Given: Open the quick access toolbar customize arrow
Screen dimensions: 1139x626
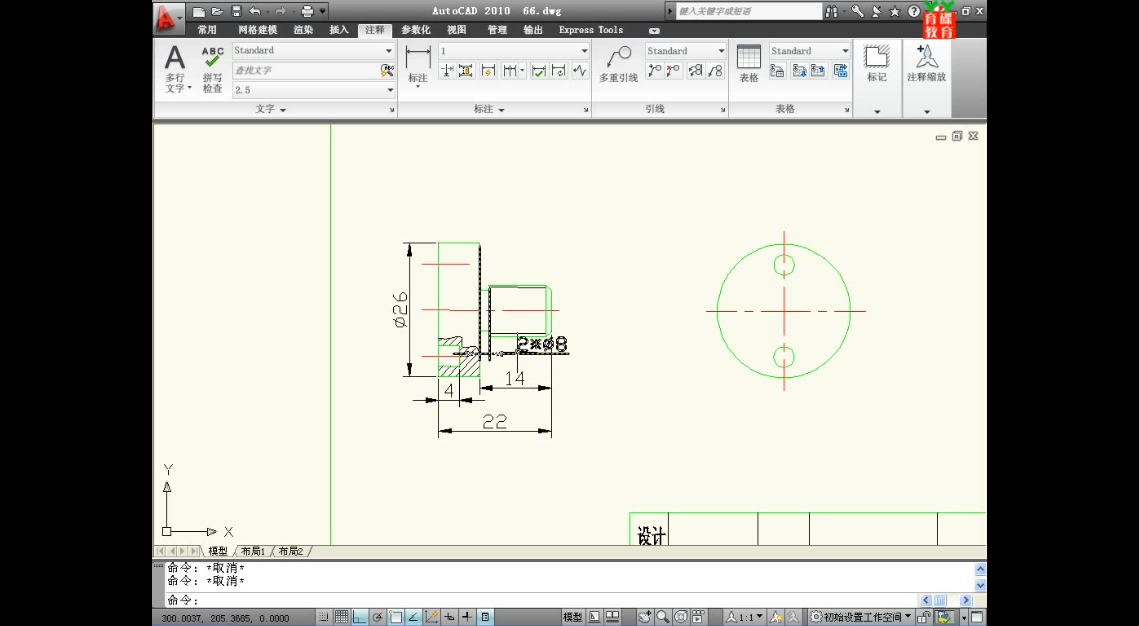Looking at the screenshot, I should pos(323,12).
